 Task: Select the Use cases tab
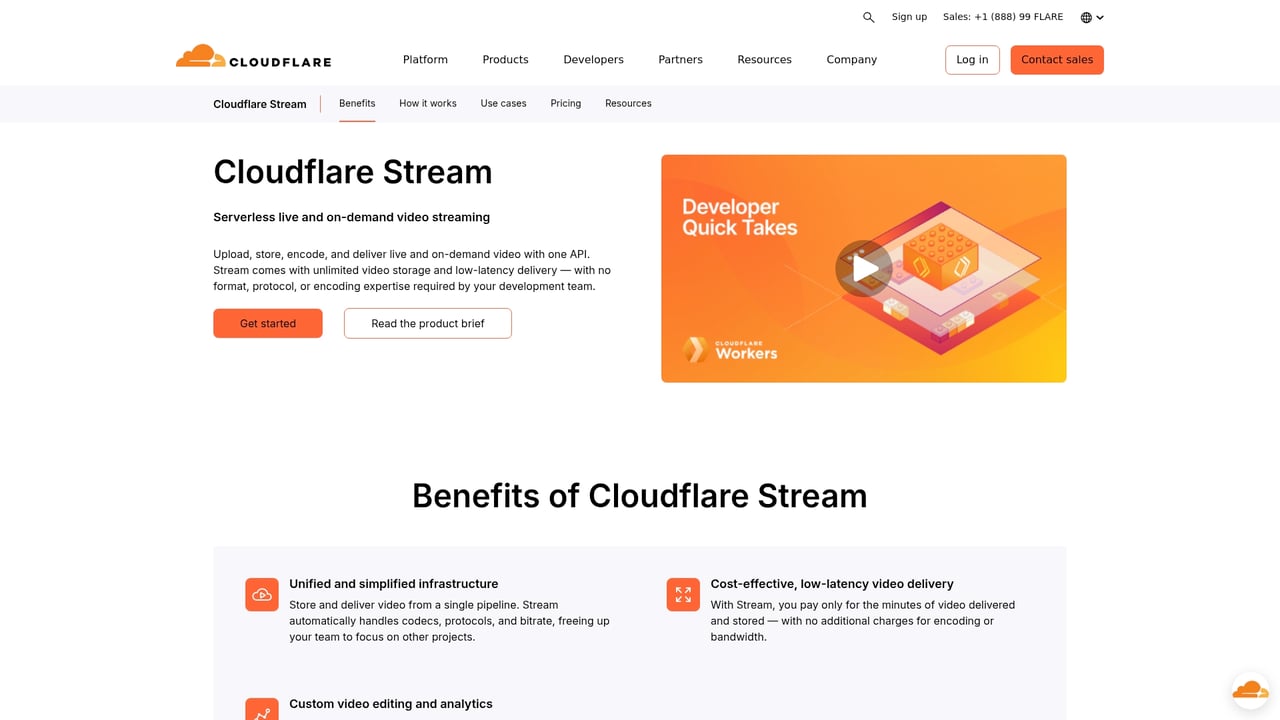[503, 103]
